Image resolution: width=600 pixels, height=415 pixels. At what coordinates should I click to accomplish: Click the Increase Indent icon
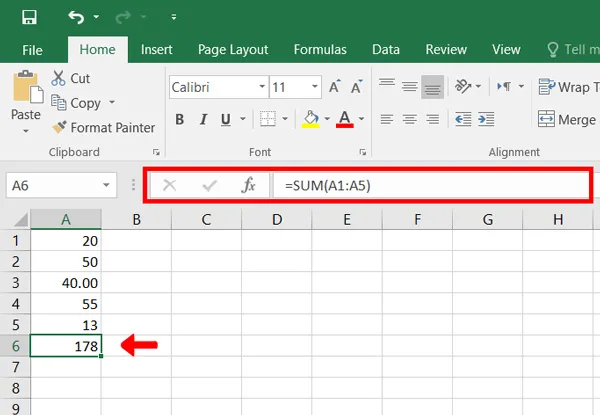tap(486, 119)
